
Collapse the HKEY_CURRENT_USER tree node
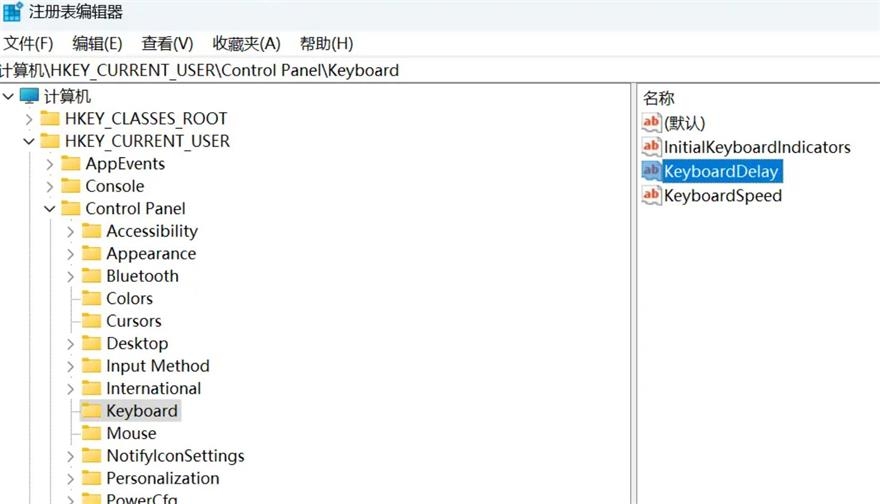click(28, 141)
